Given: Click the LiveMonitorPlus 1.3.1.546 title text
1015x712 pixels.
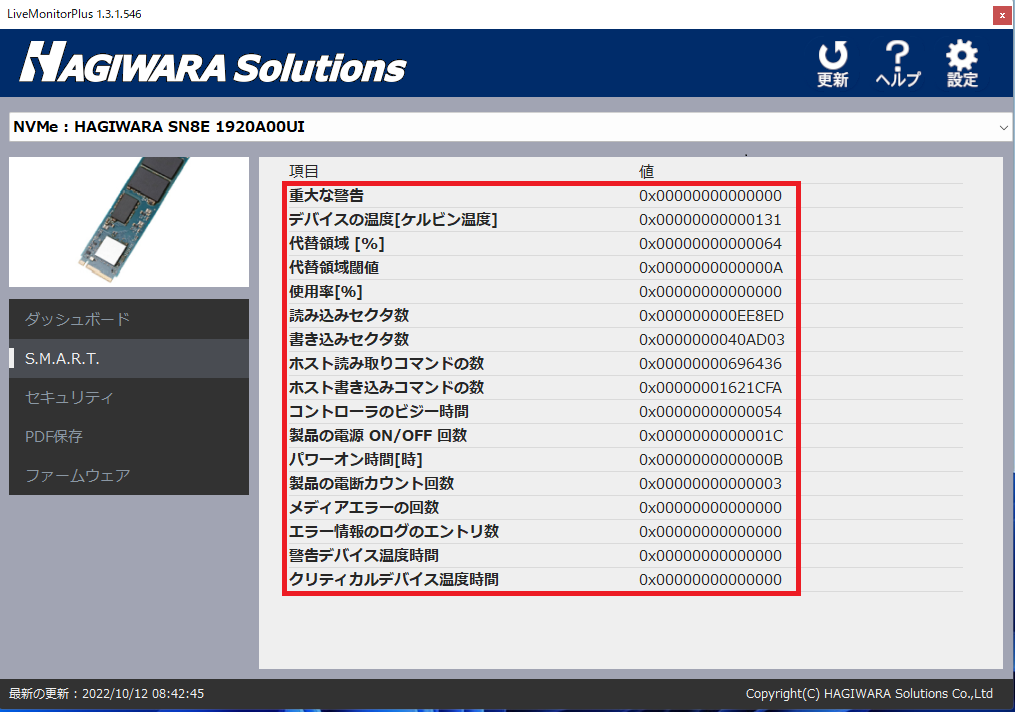Looking at the screenshot, I should 74,14.
